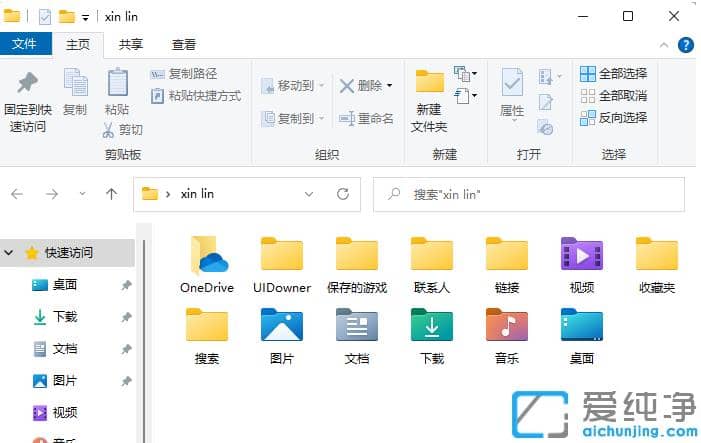Click the title bar properties quick-access icon
Image resolution: width=701 pixels, height=443 pixels.
tap(45, 17)
